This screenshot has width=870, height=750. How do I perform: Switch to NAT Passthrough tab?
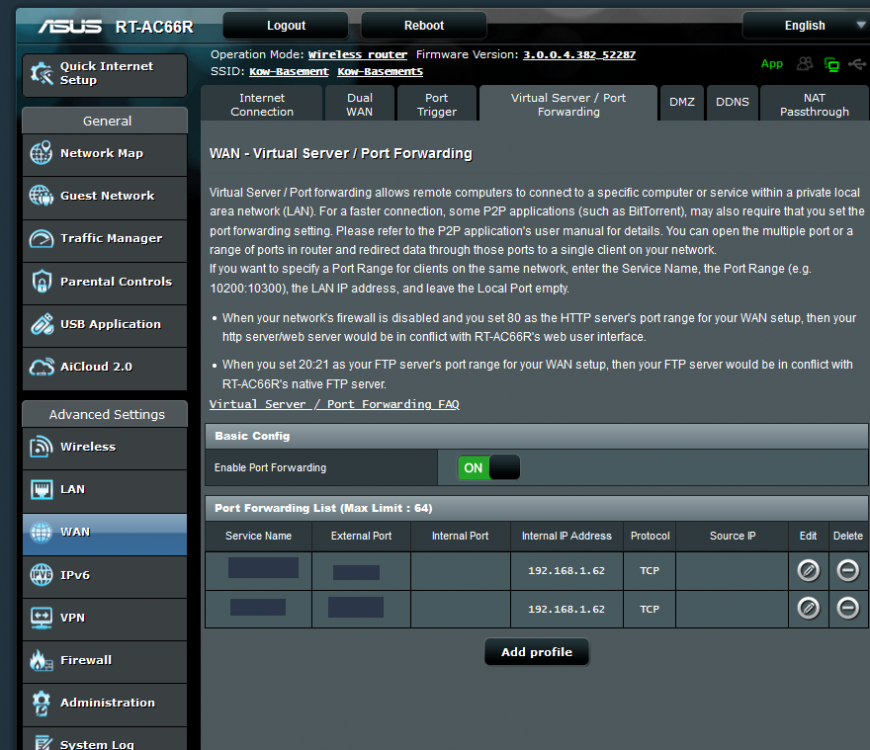tap(814, 104)
